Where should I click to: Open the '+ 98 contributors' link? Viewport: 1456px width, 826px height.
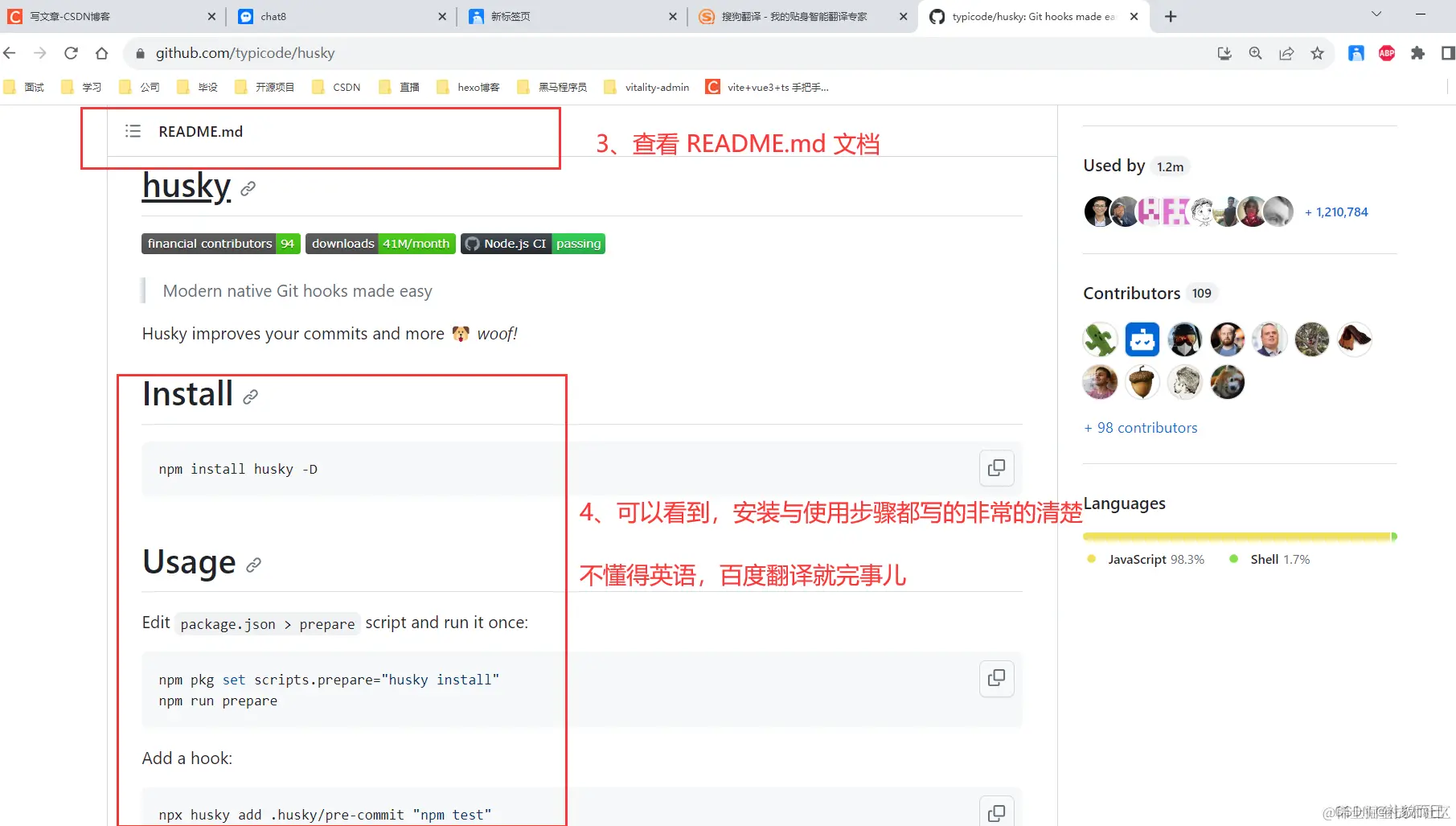tap(1140, 427)
